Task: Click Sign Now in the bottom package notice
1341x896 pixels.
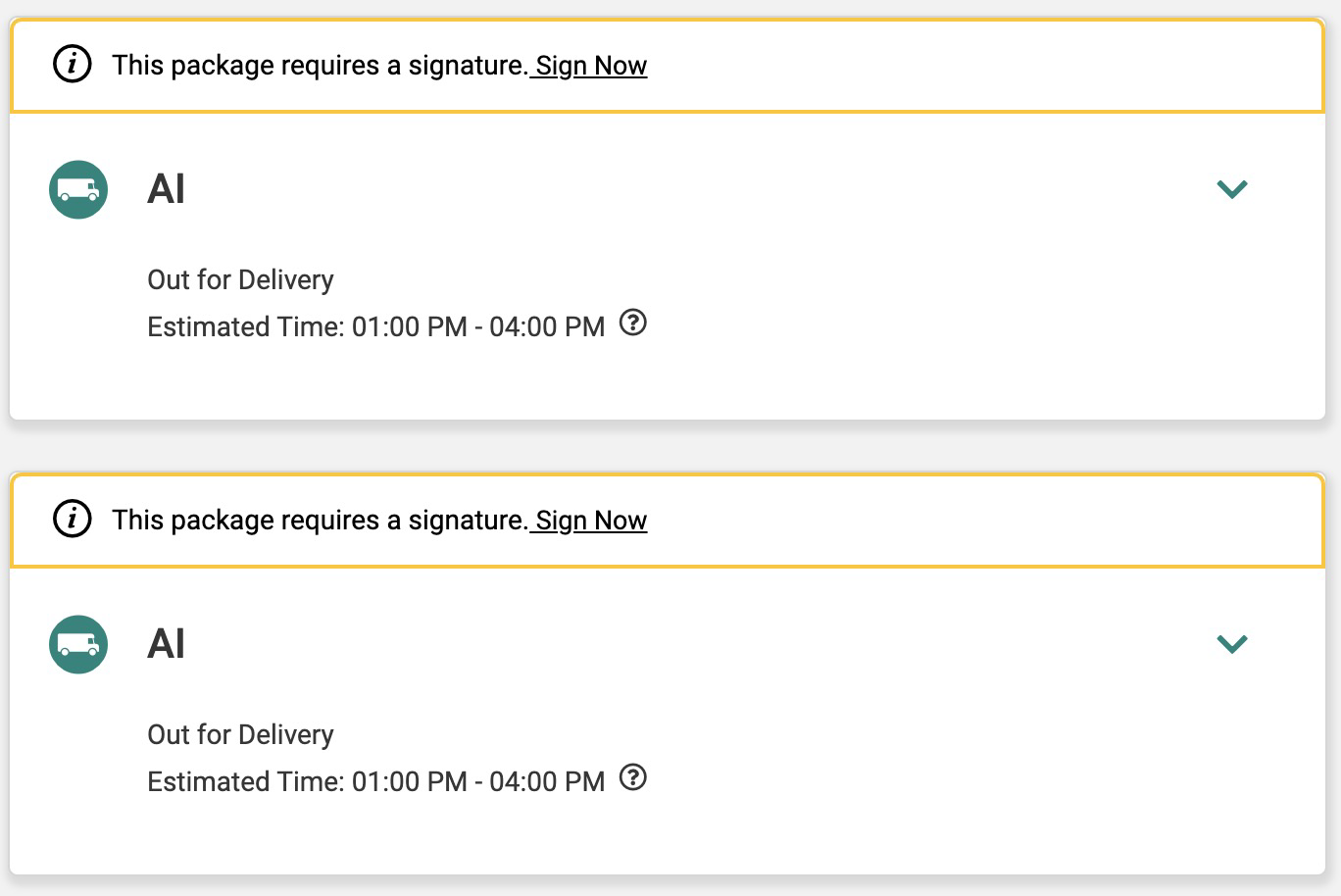Action: [x=591, y=521]
